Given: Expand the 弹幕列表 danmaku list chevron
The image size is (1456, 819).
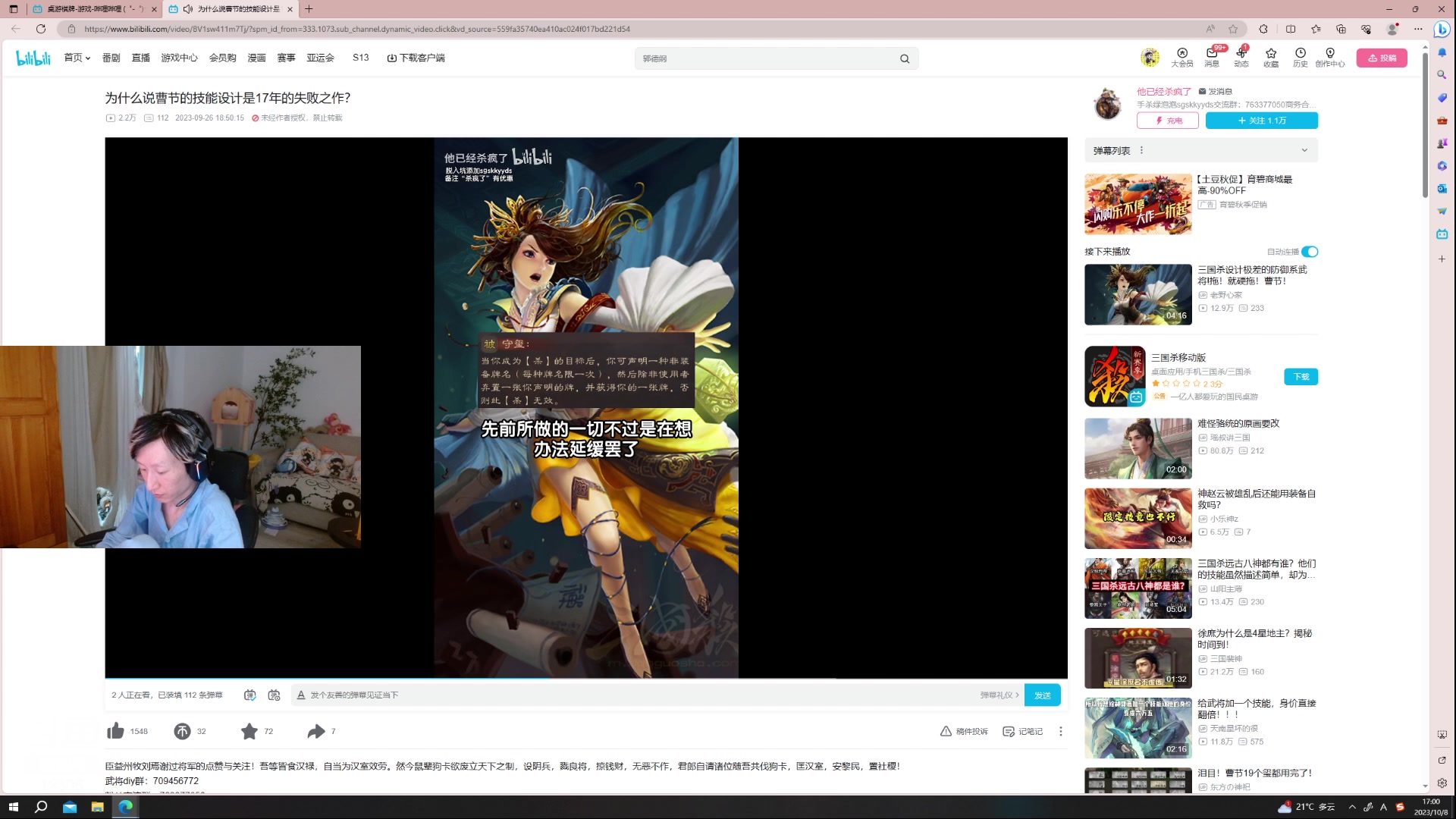Looking at the screenshot, I should pyautogui.click(x=1304, y=150).
